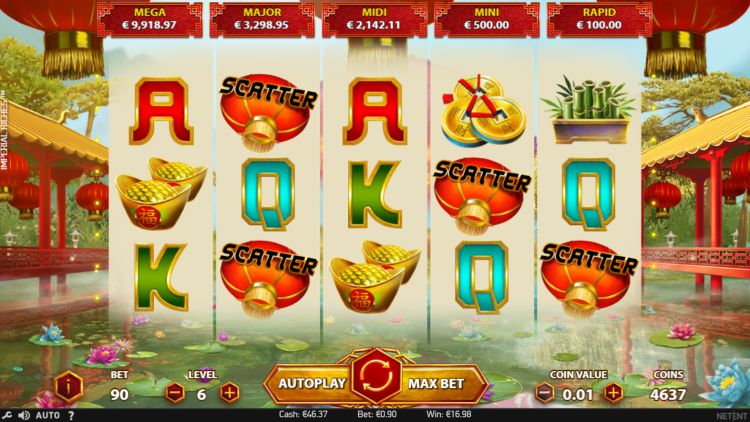750x422 pixels.
Task: Spin the reels with the red hexagon button
Action: click(376, 376)
